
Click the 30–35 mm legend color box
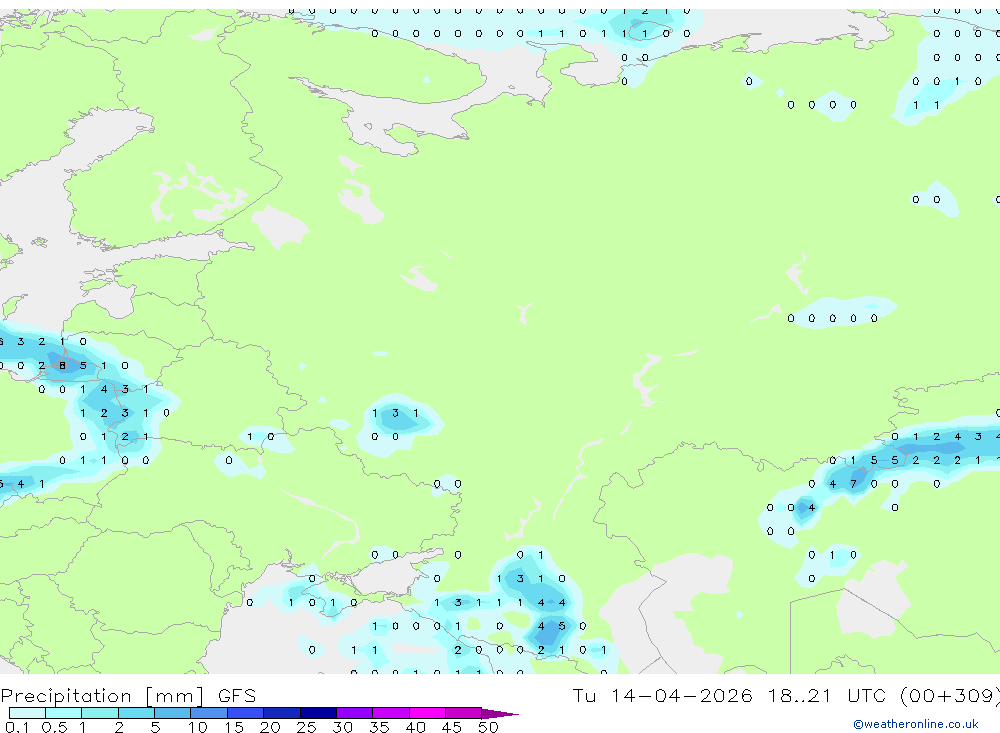click(x=354, y=713)
